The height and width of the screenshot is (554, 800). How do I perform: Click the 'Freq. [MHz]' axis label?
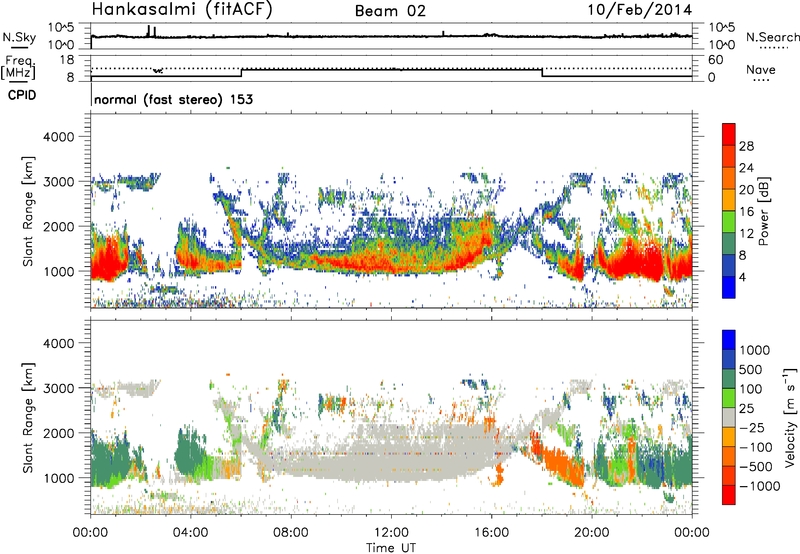(x=18, y=67)
